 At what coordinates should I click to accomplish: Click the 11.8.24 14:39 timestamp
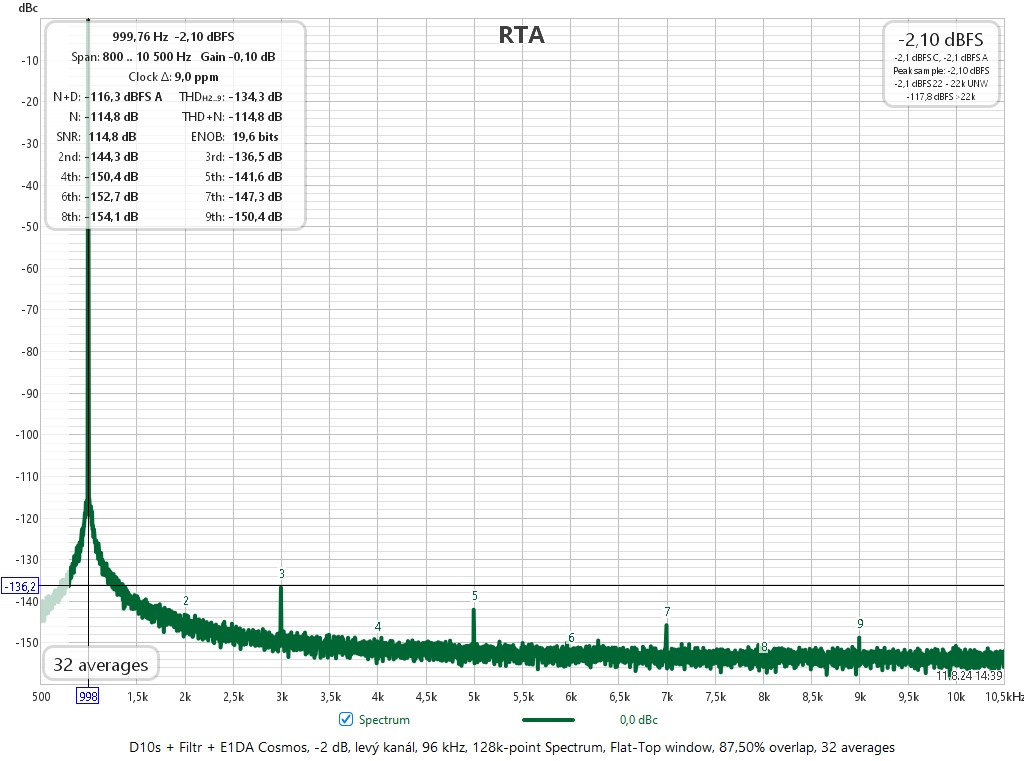(969, 675)
